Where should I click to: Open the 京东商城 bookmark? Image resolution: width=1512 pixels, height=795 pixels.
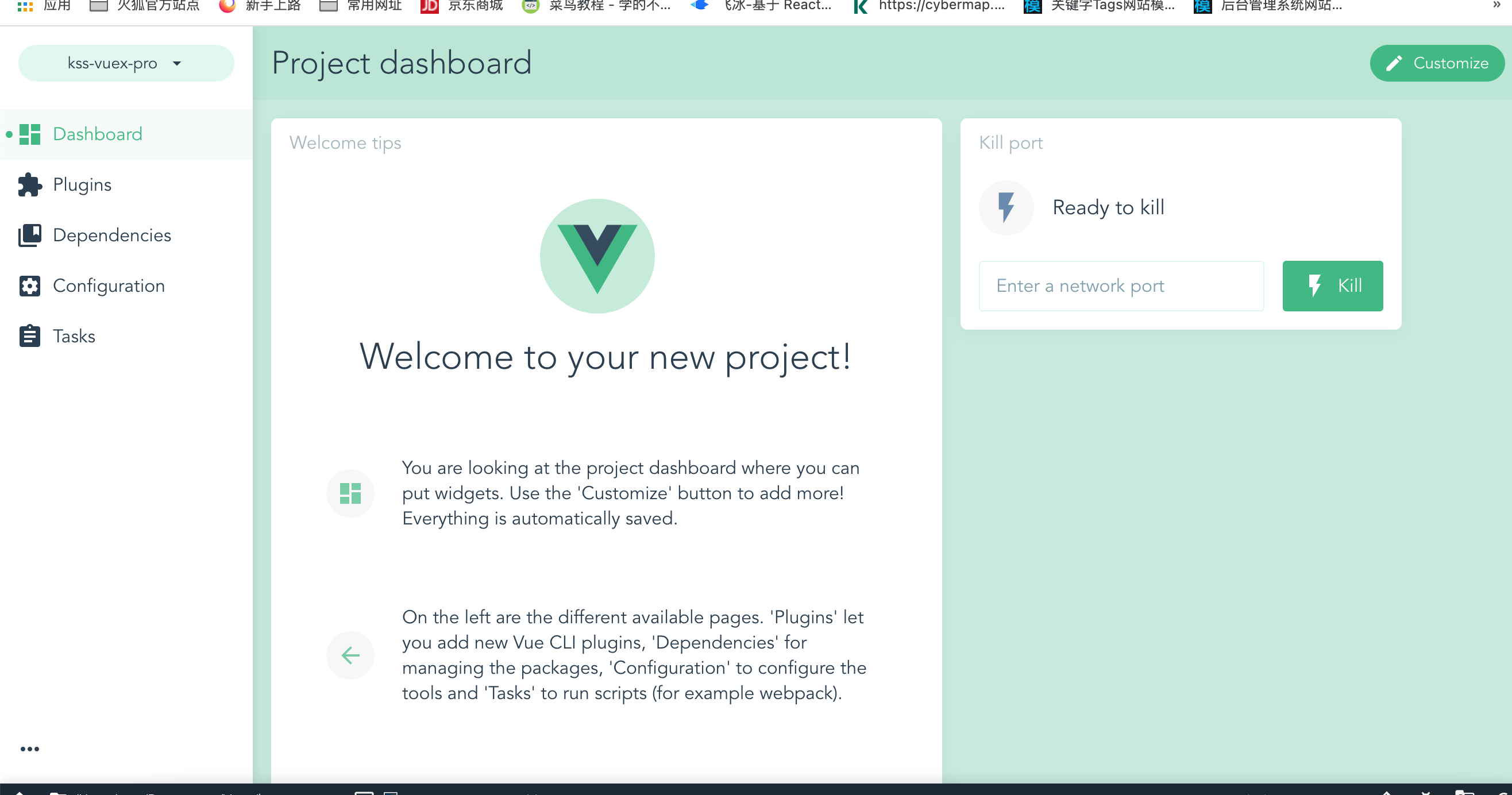pyautogui.click(x=462, y=6)
